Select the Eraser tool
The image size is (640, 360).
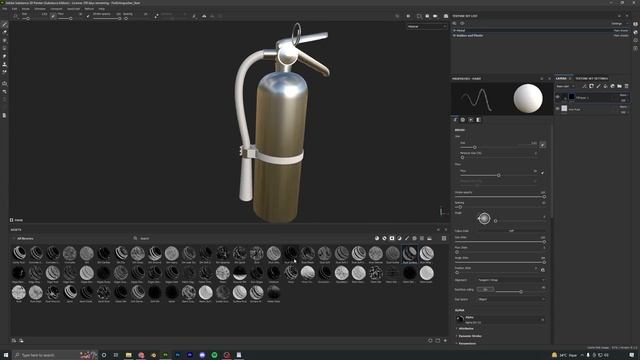pyautogui.click(x=4, y=32)
